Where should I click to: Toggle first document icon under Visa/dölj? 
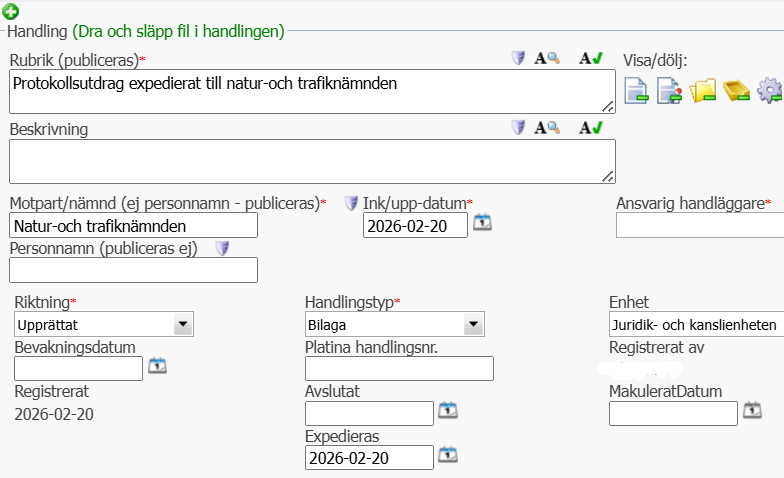(x=637, y=91)
